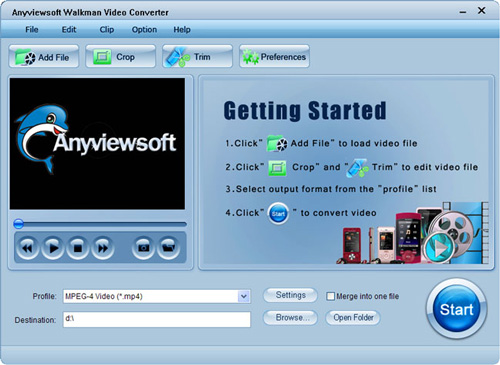Viewport: 500px width, 365px height.
Task: Open the Option menu
Action: pyautogui.click(x=144, y=30)
